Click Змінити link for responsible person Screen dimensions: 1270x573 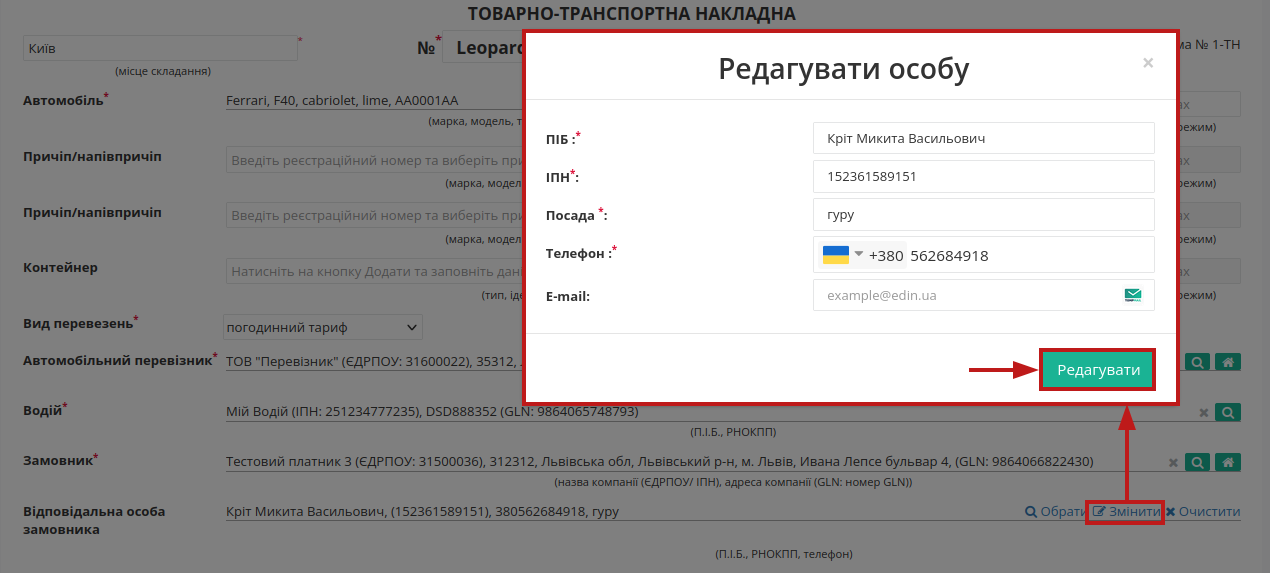1126,512
